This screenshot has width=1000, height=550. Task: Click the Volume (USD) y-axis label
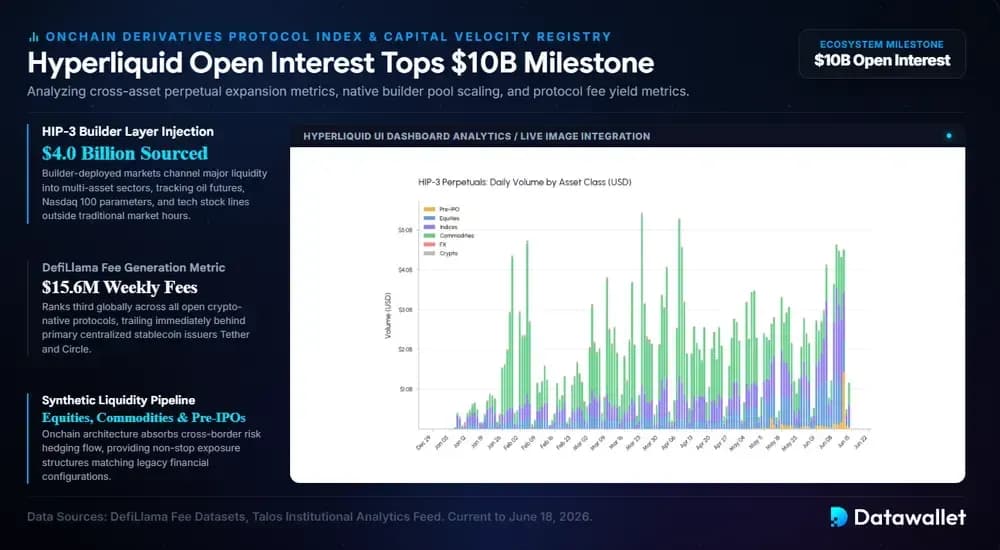[388, 316]
